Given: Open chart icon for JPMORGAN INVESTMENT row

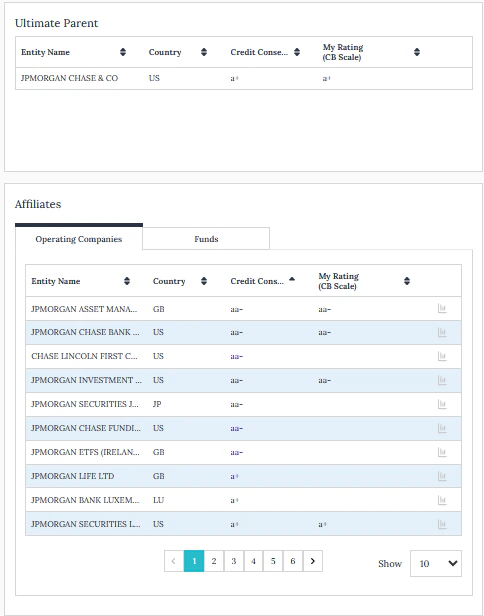Looking at the screenshot, I should tap(442, 380).
